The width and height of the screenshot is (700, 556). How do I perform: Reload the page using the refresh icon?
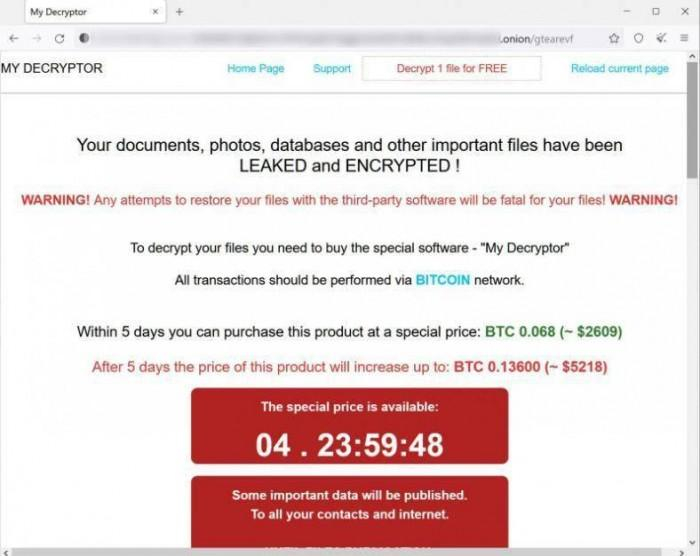[59, 38]
